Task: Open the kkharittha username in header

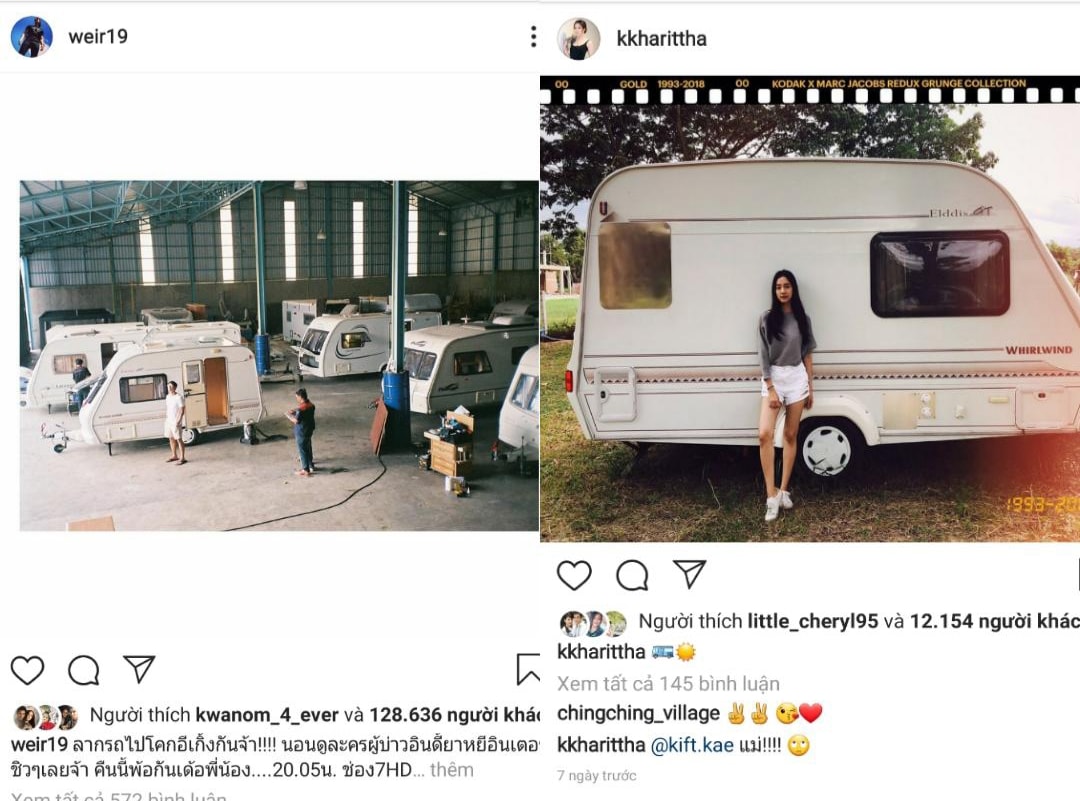Action: pyautogui.click(x=661, y=39)
